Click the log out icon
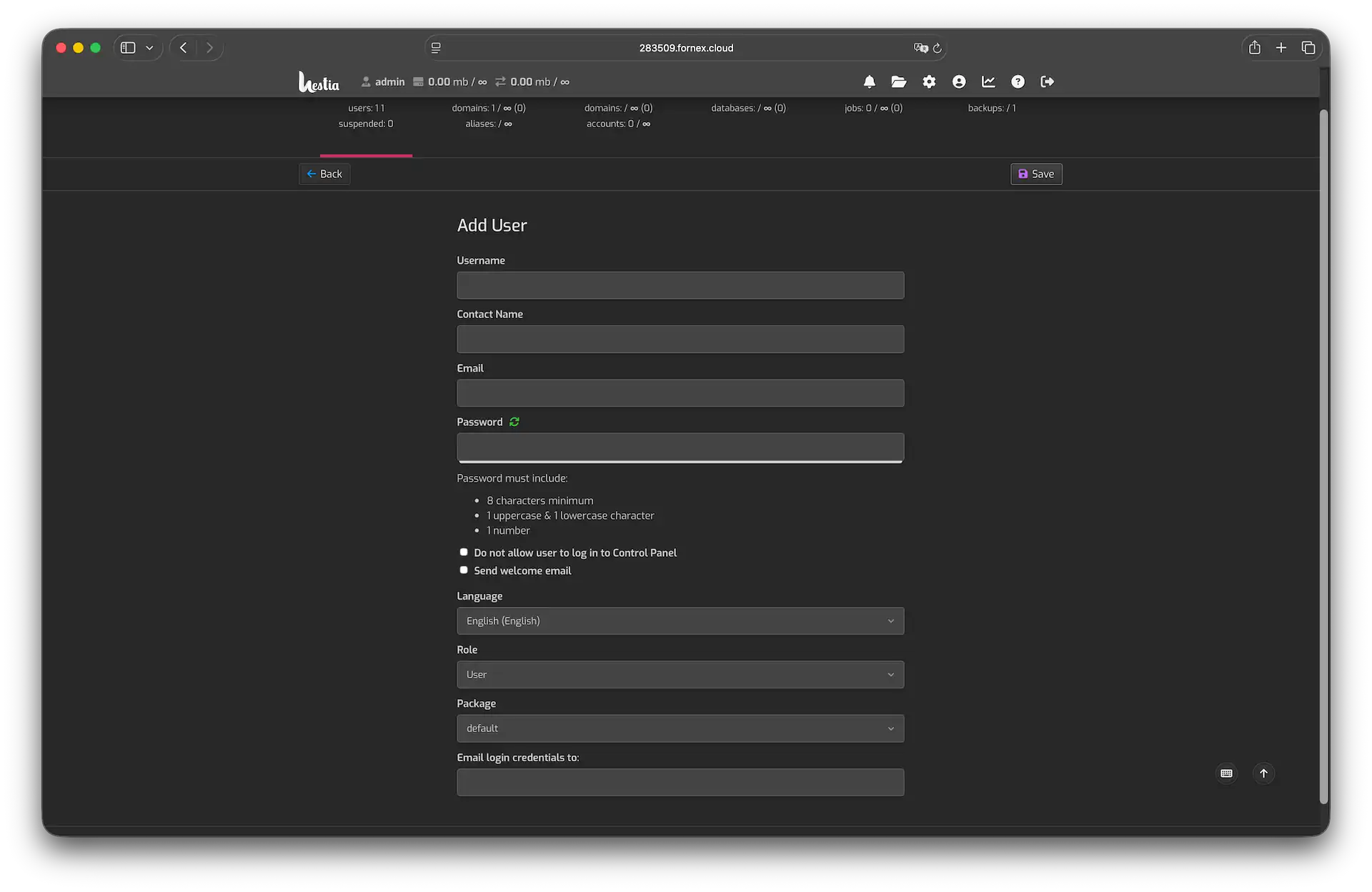Viewport: 1372px width, 892px height. (x=1048, y=82)
